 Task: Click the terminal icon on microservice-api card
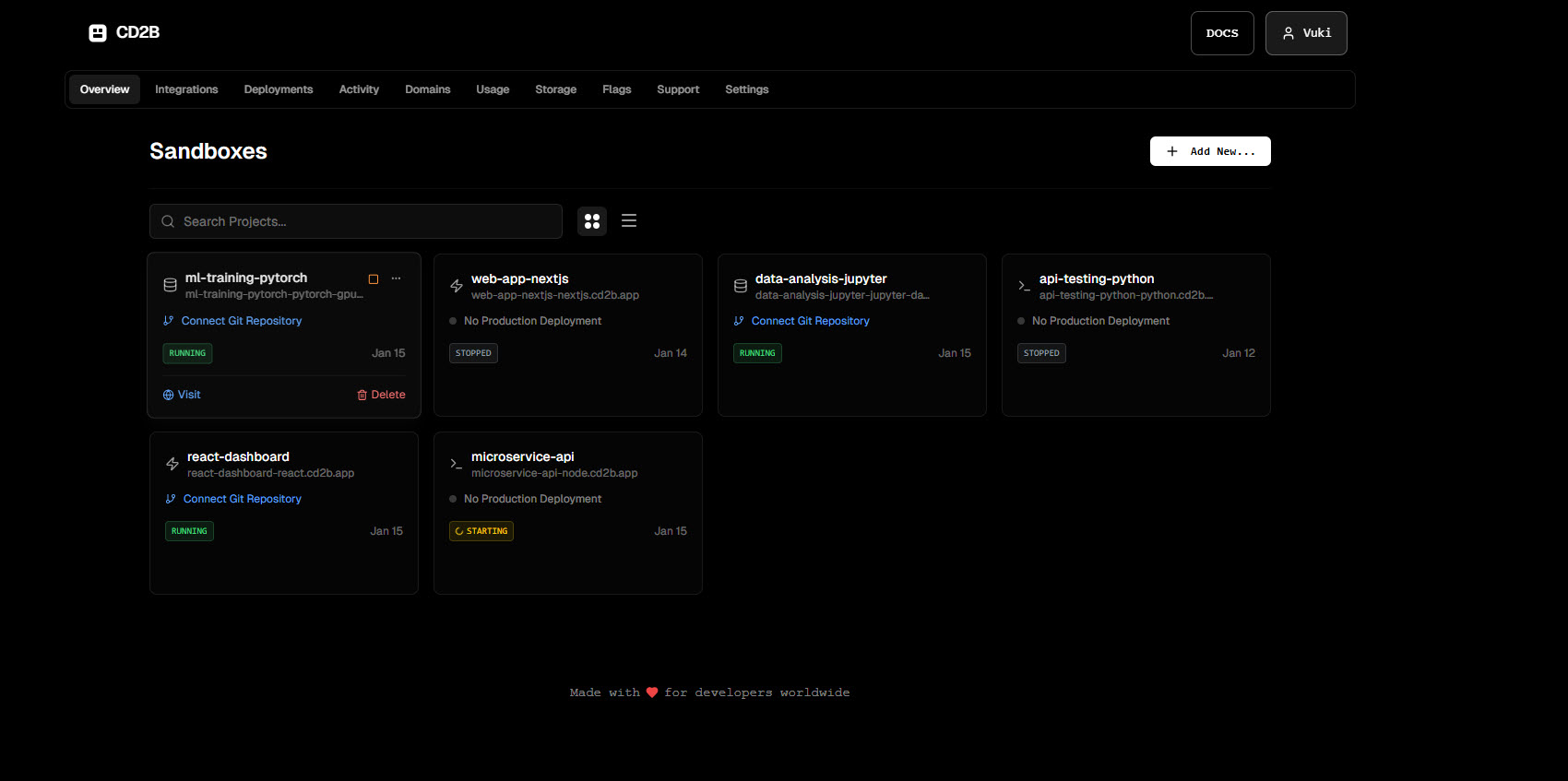point(456,464)
